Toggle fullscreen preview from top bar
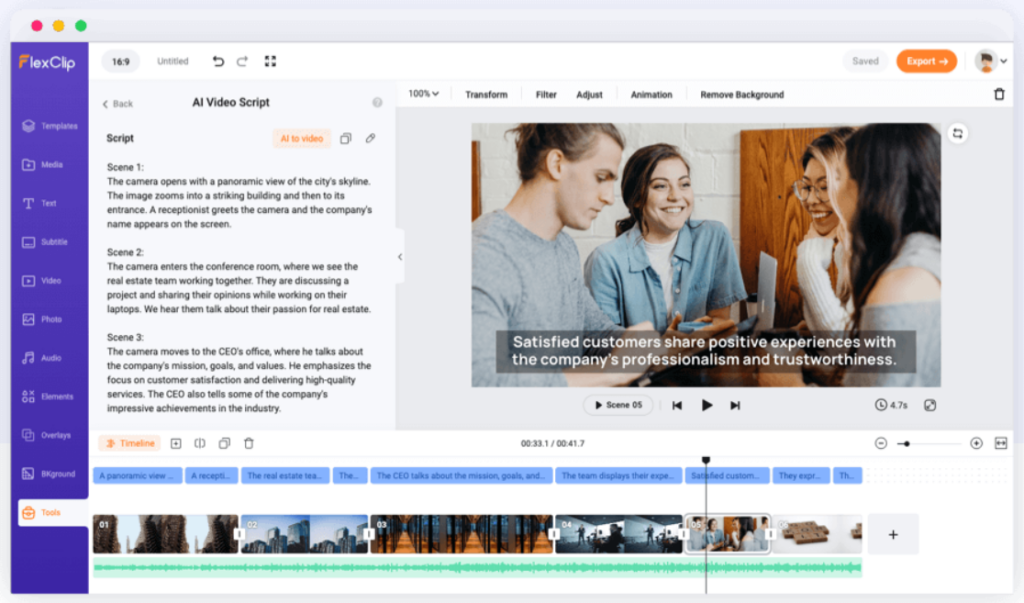The width and height of the screenshot is (1024, 603). (x=269, y=61)
